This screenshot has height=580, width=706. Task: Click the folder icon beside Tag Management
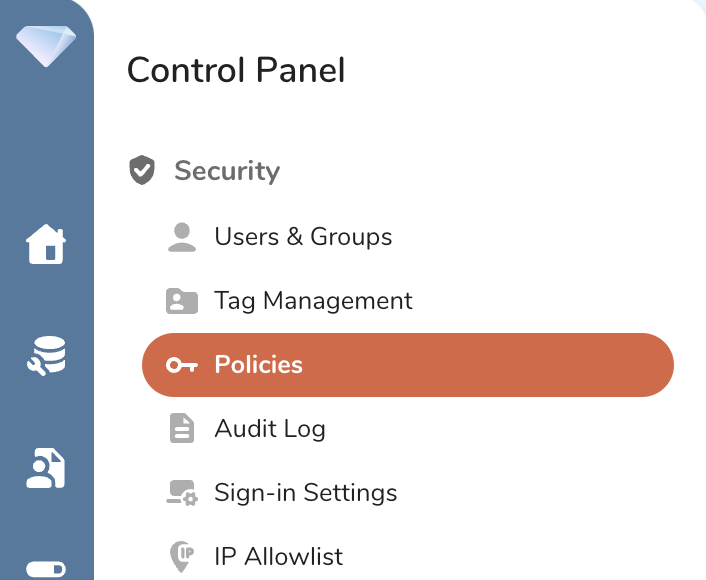click(181, 301)
